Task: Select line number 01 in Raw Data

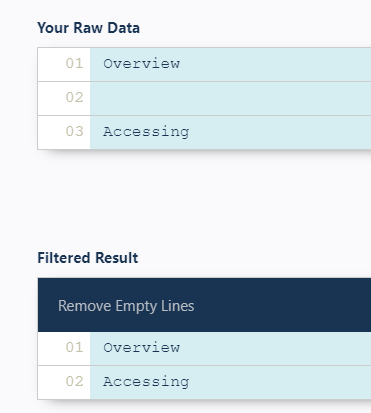Action: pos(74,64)
